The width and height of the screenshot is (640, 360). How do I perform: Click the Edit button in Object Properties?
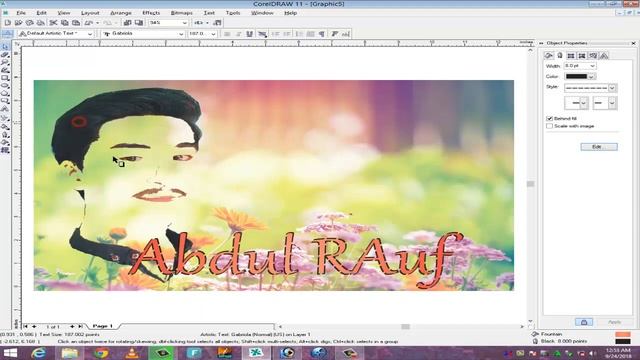coord(599,147)
